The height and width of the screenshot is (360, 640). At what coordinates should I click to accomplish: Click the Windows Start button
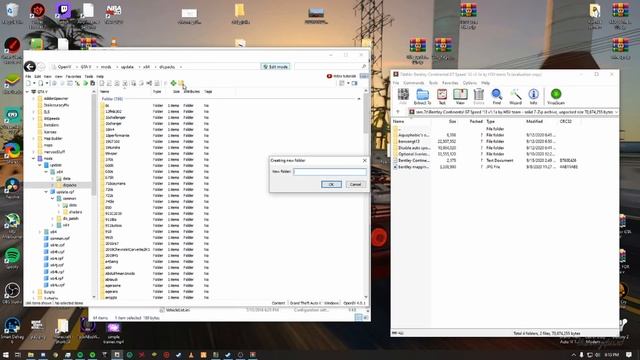[x=6, y=355]
